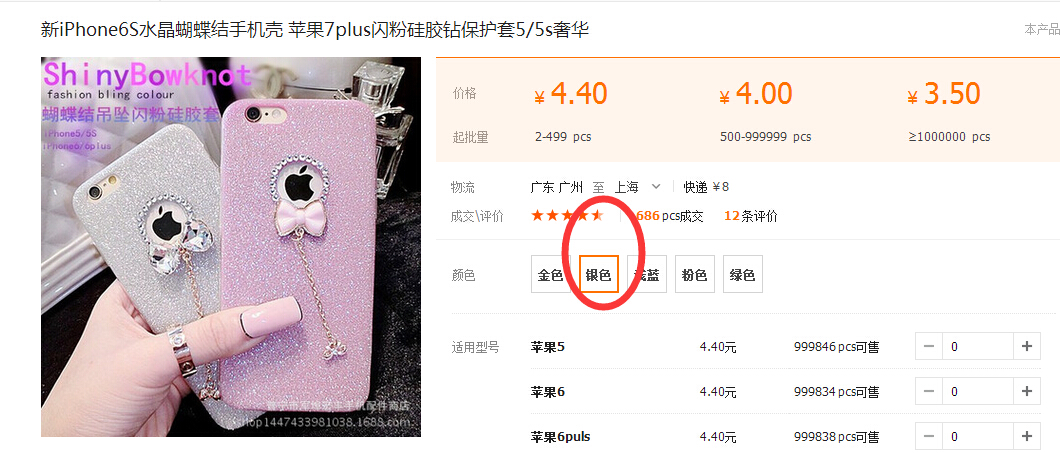Viewport: 1060px width, 454px height.
Task: Select the 银色 color option
Action: point(599,274)
